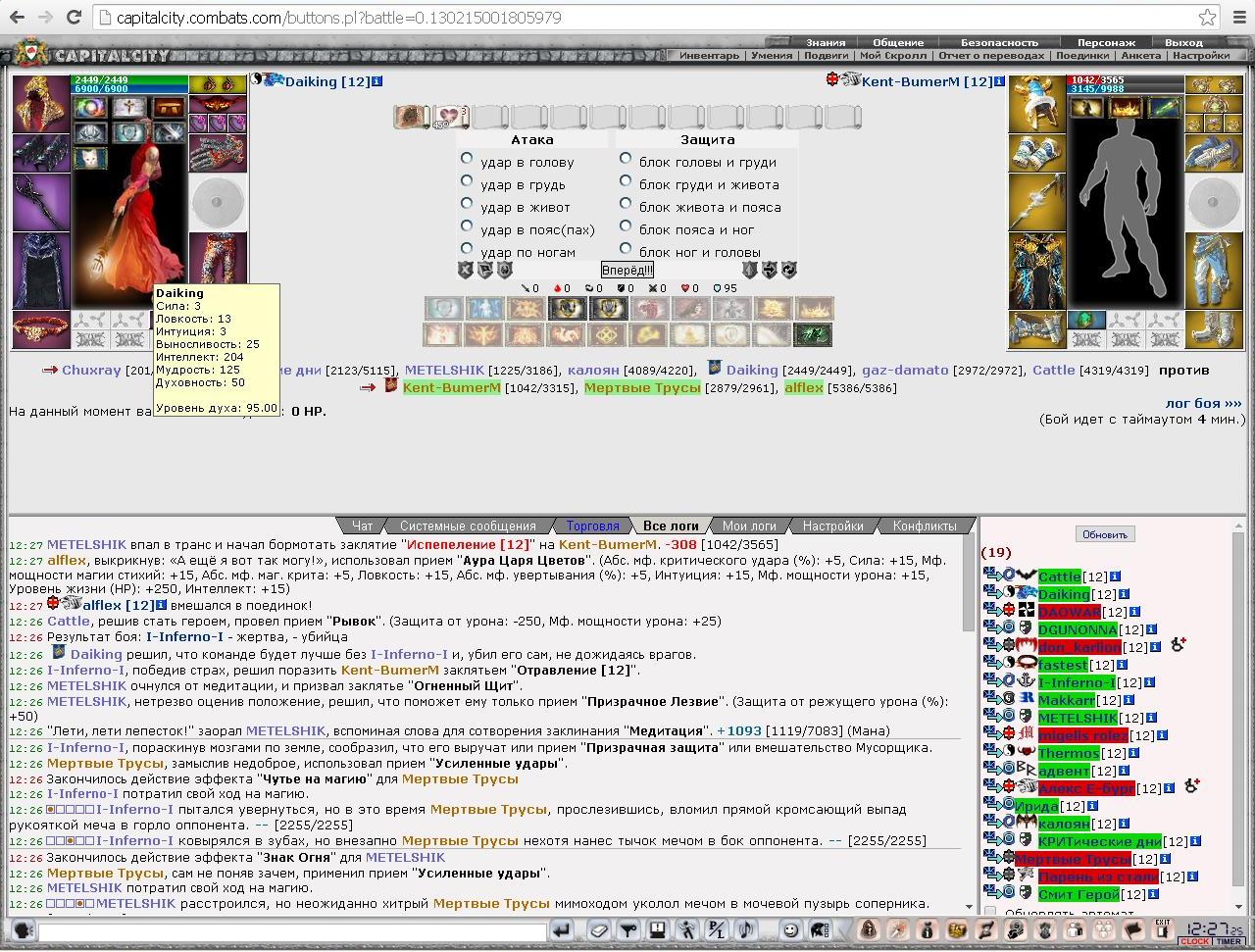This screenshot has height=952, width=1255.
Task: Open the 'Общение' top menu
Action: pos(898,42)
